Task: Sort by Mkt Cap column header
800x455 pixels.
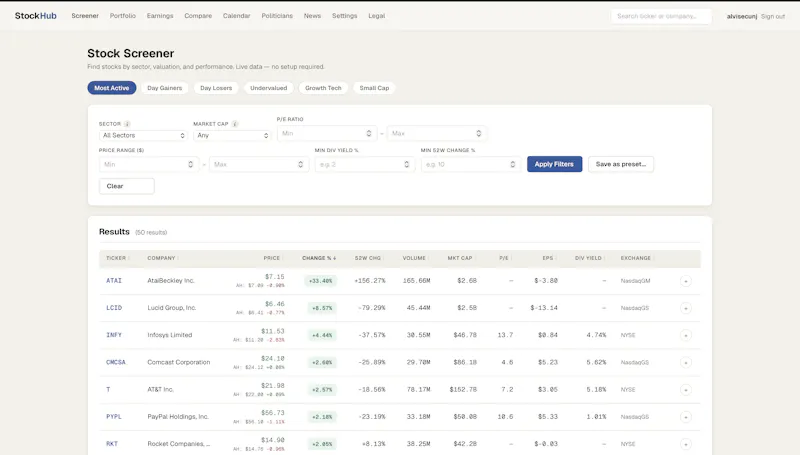Action: click(461, 258)
